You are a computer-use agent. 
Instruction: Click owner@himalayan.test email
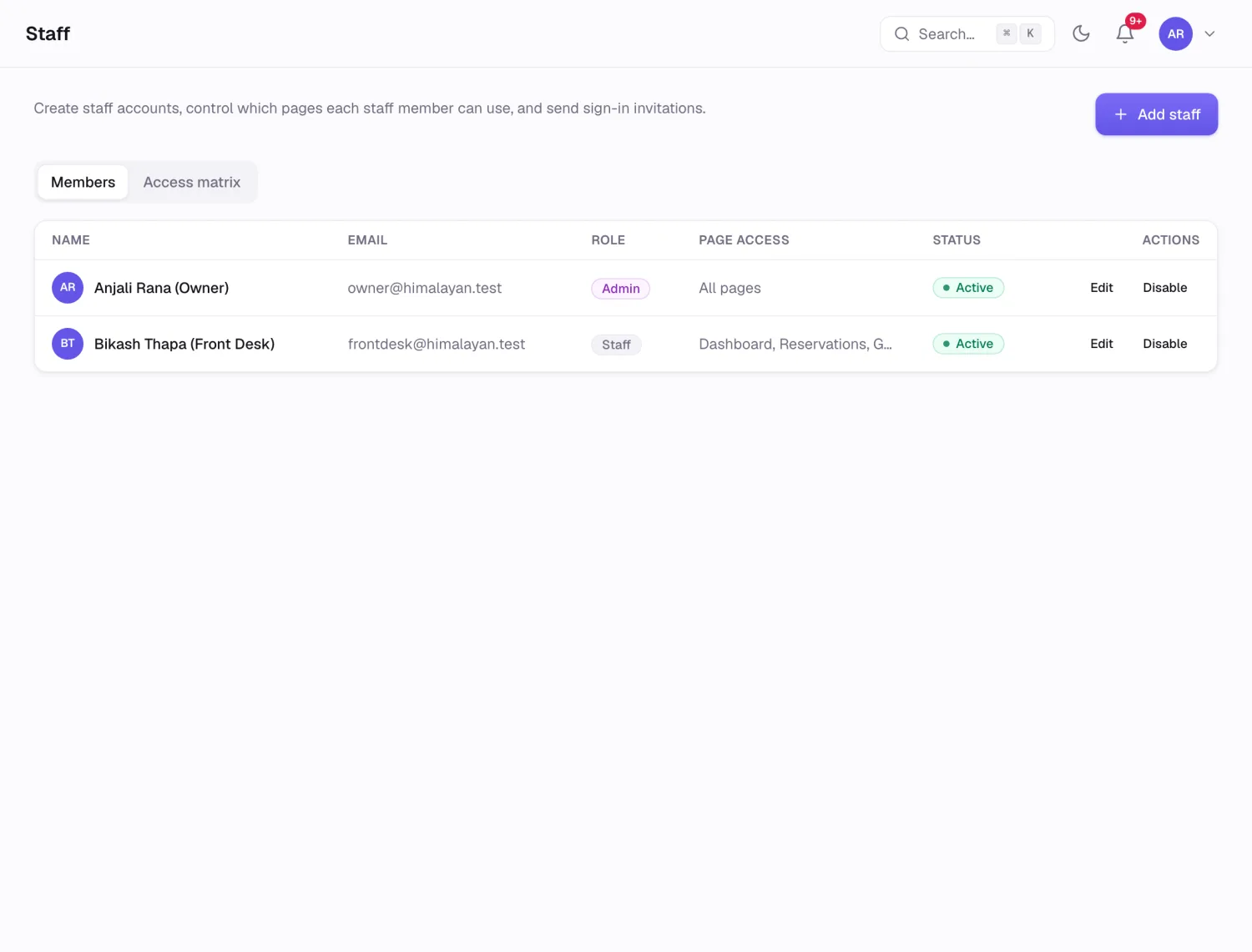pyautogui.click(x=424, y=288)
